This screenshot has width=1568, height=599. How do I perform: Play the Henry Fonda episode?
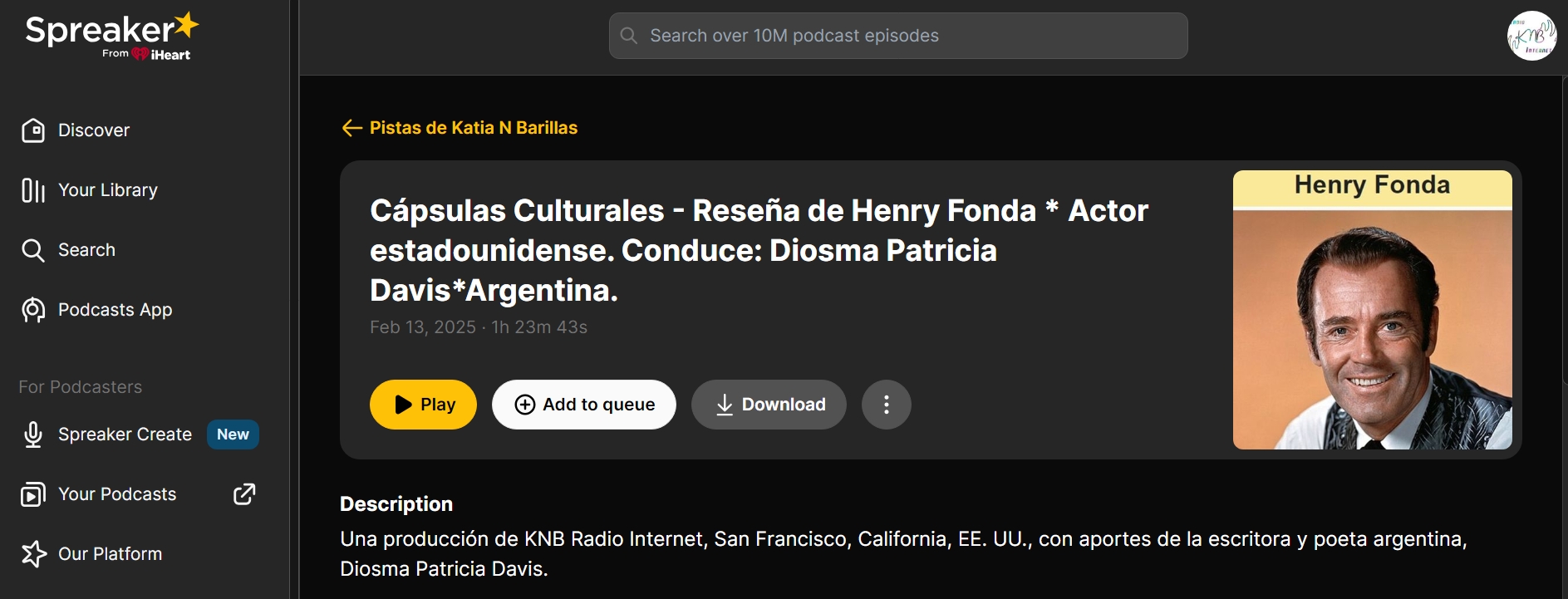click(x=423, y=405)
